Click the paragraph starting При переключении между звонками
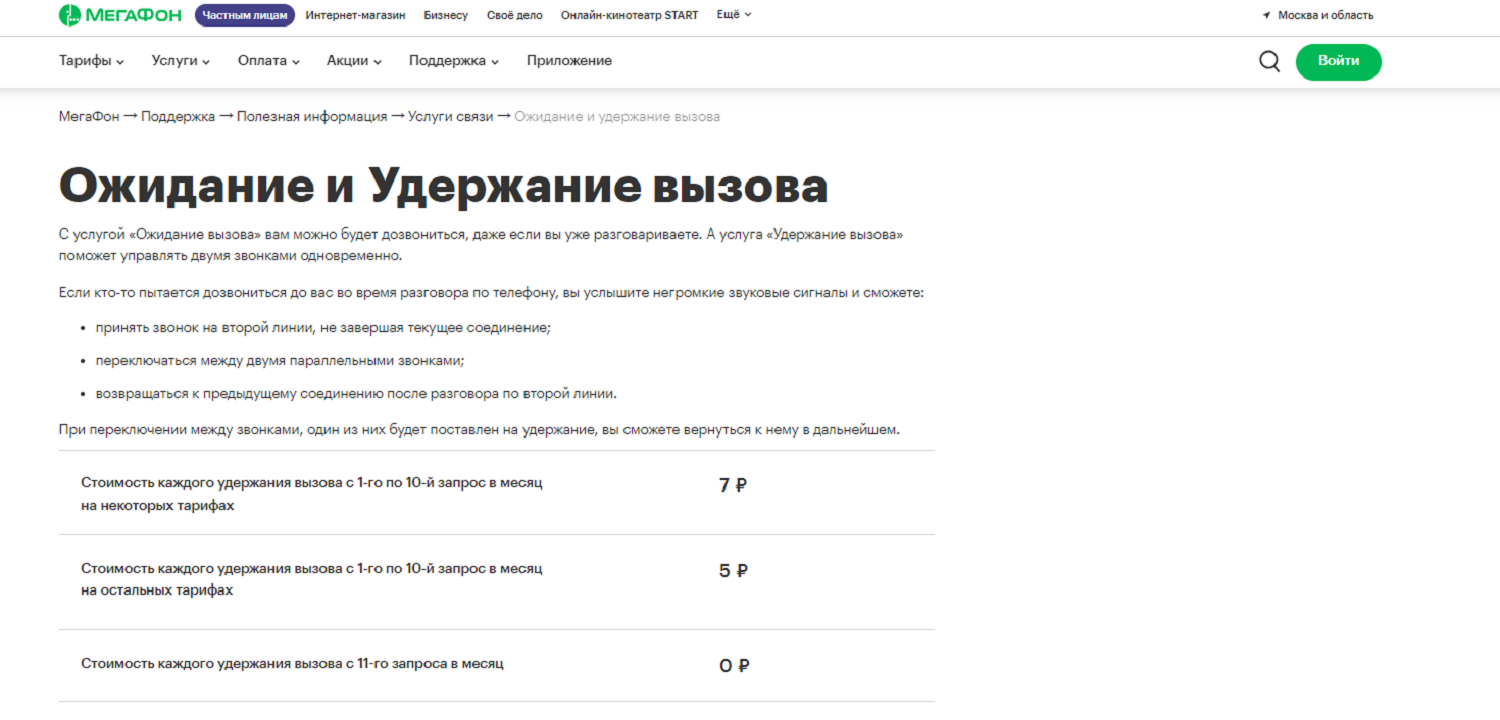 coord(479,430)
